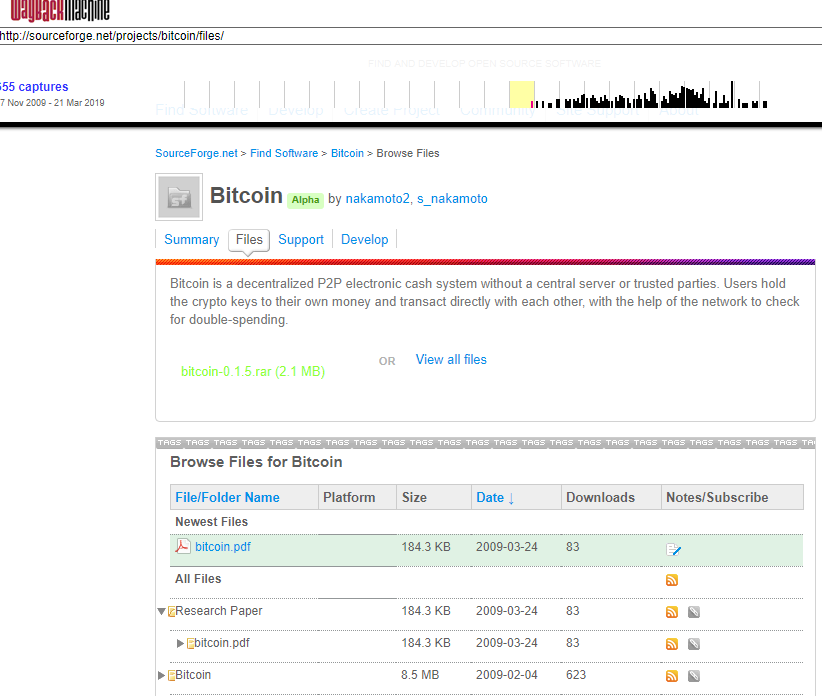Click the Newest Files section label
822x696 pixels.
pyautogui.click(x=211, y=522)
